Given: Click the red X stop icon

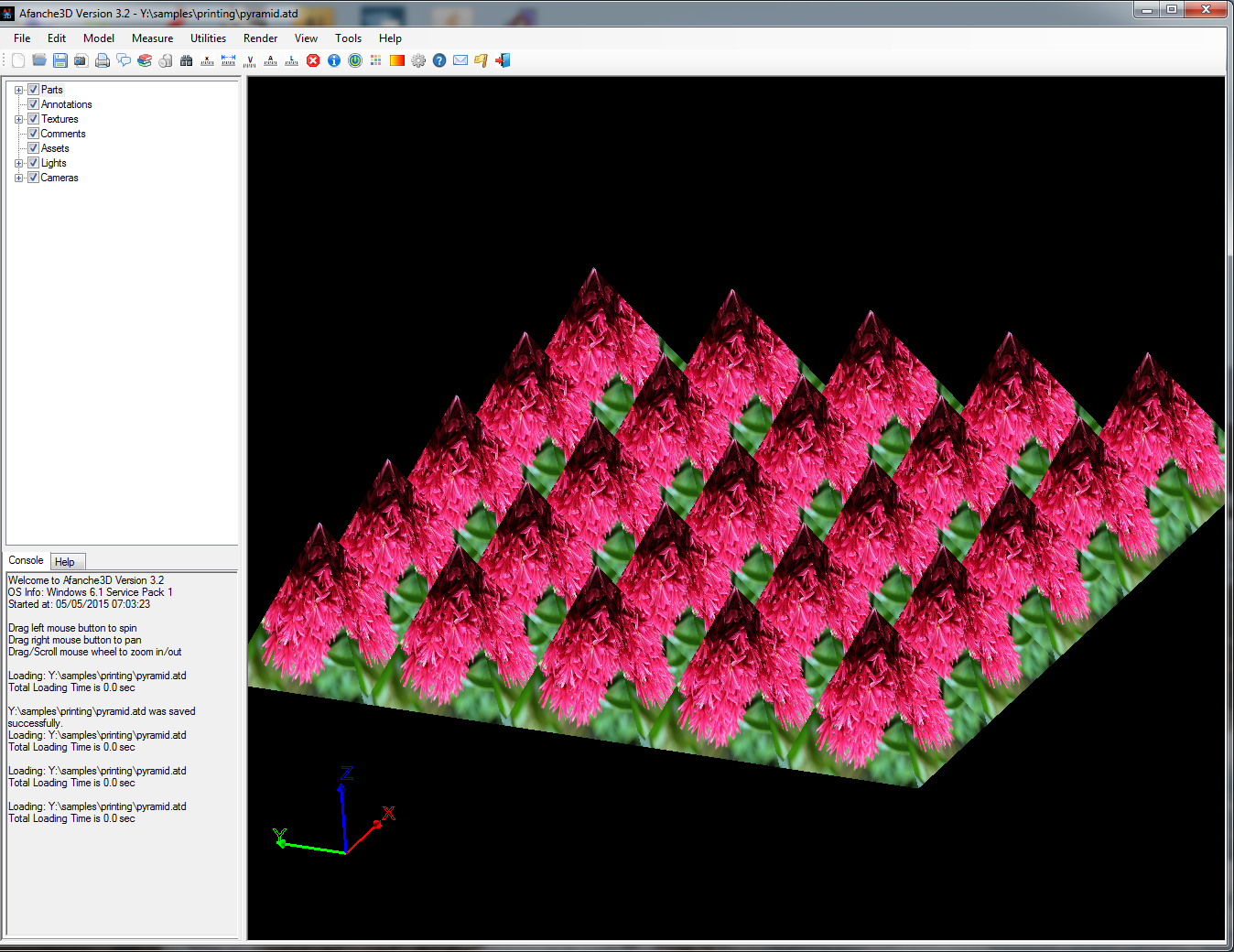Looking at the screenshot, I should 313,60.
